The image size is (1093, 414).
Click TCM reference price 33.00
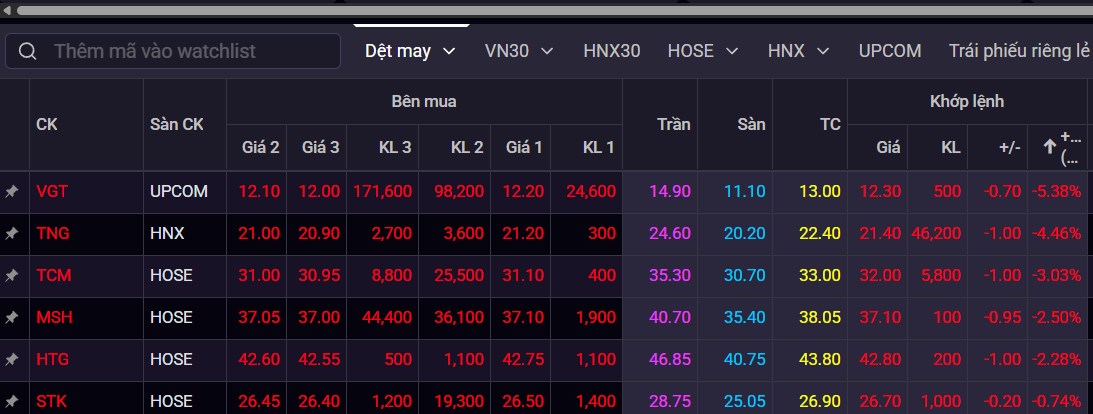pos(820,275)
